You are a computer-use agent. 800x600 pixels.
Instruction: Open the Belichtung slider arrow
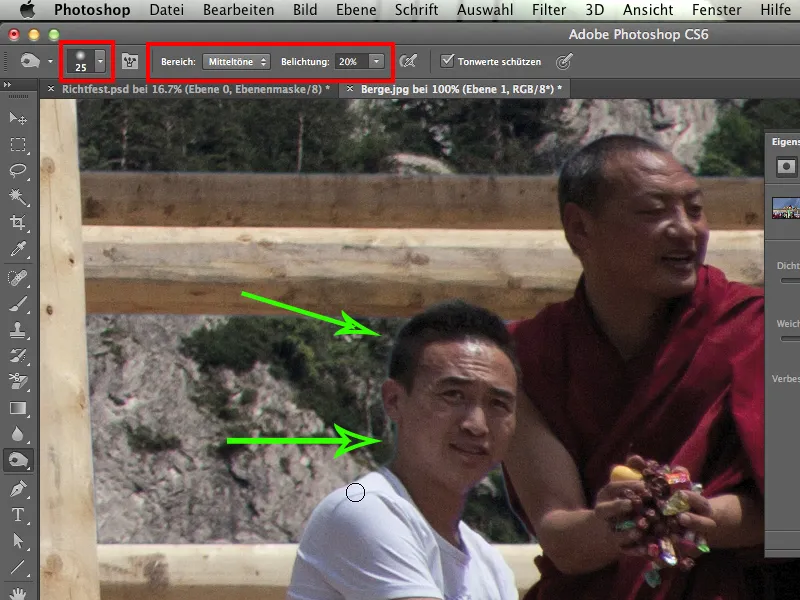coord(377,62)
